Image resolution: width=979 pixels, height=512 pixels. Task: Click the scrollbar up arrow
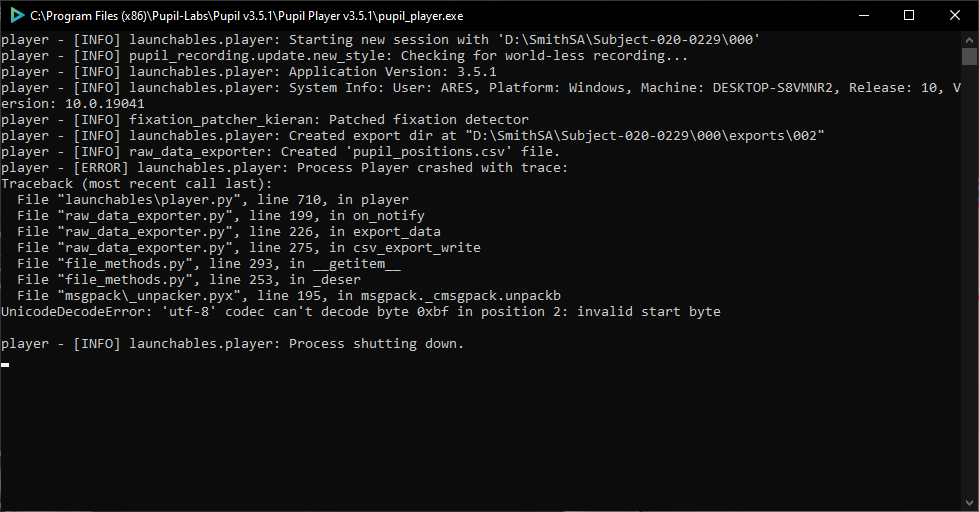point(970,39)
